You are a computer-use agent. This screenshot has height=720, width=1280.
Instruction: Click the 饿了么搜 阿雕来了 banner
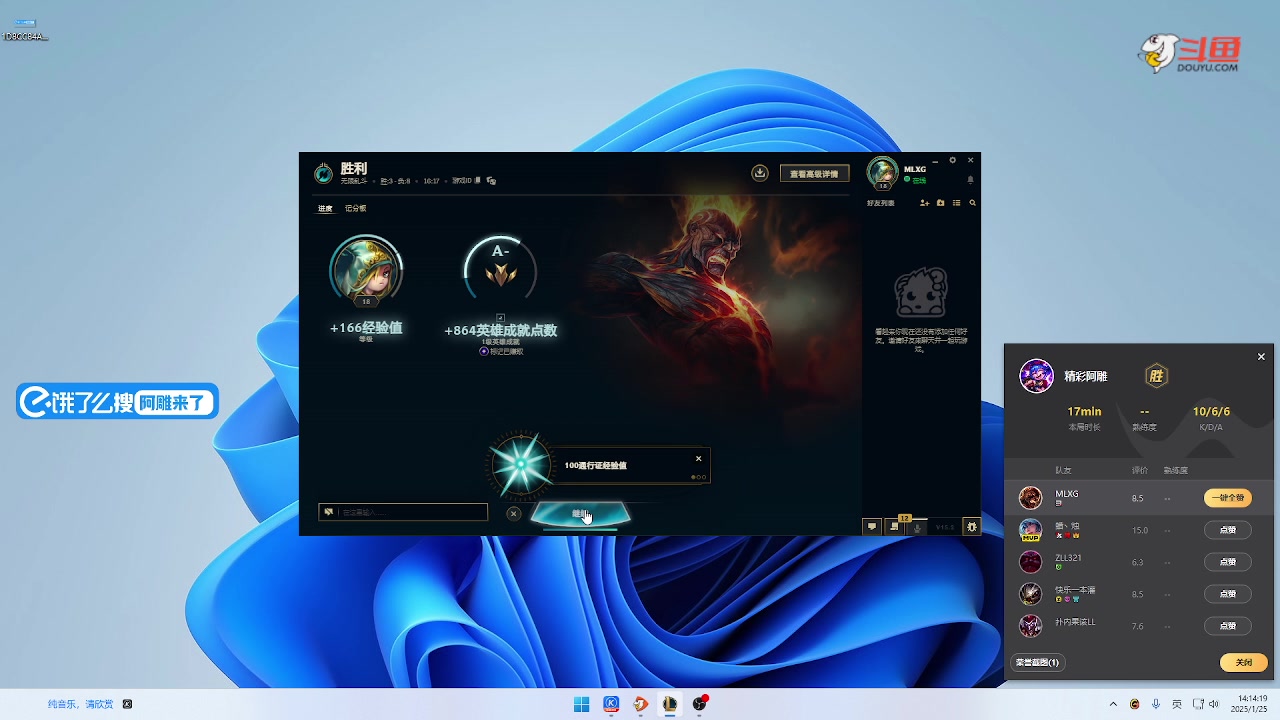point(117,402)
